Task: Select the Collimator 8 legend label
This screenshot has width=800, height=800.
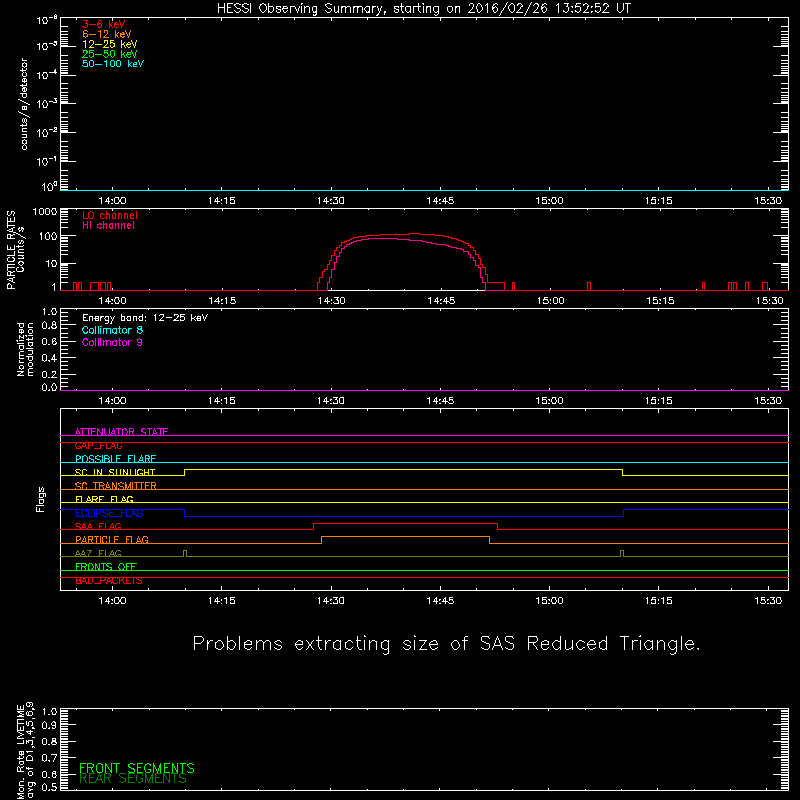Action: click(x=112, y=330)
